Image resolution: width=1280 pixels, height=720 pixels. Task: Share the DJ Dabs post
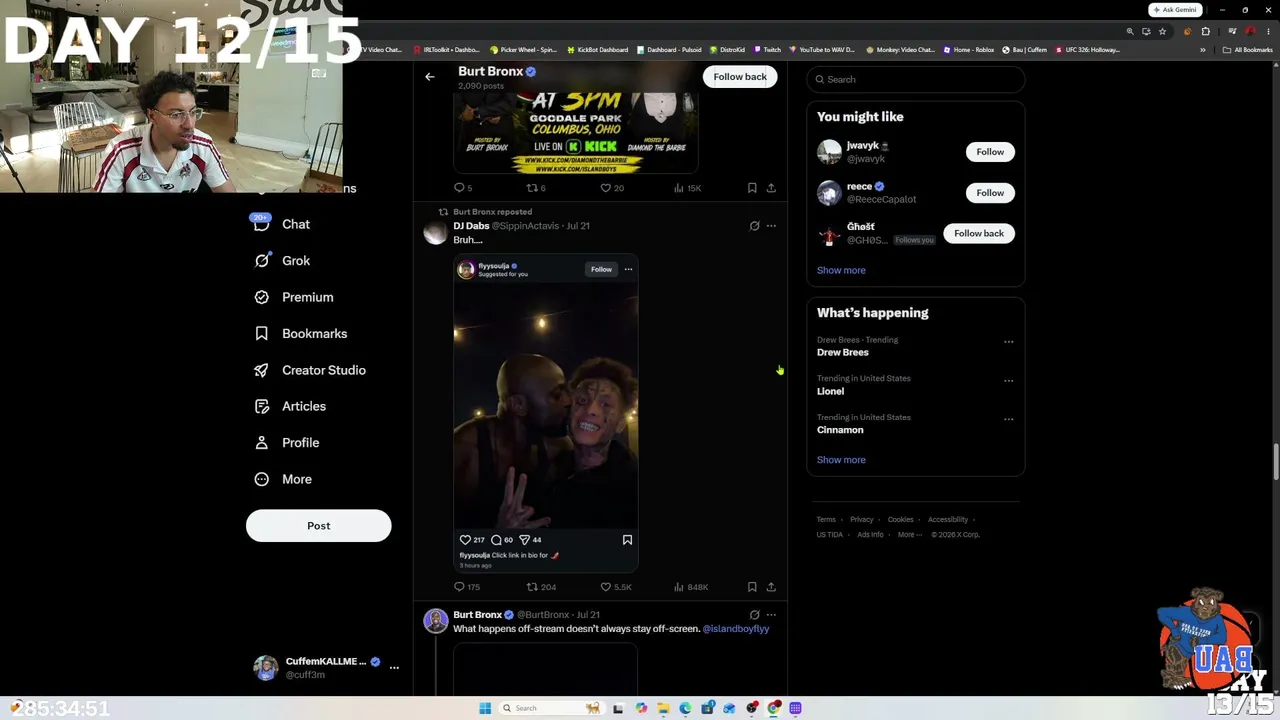point(771,587)
